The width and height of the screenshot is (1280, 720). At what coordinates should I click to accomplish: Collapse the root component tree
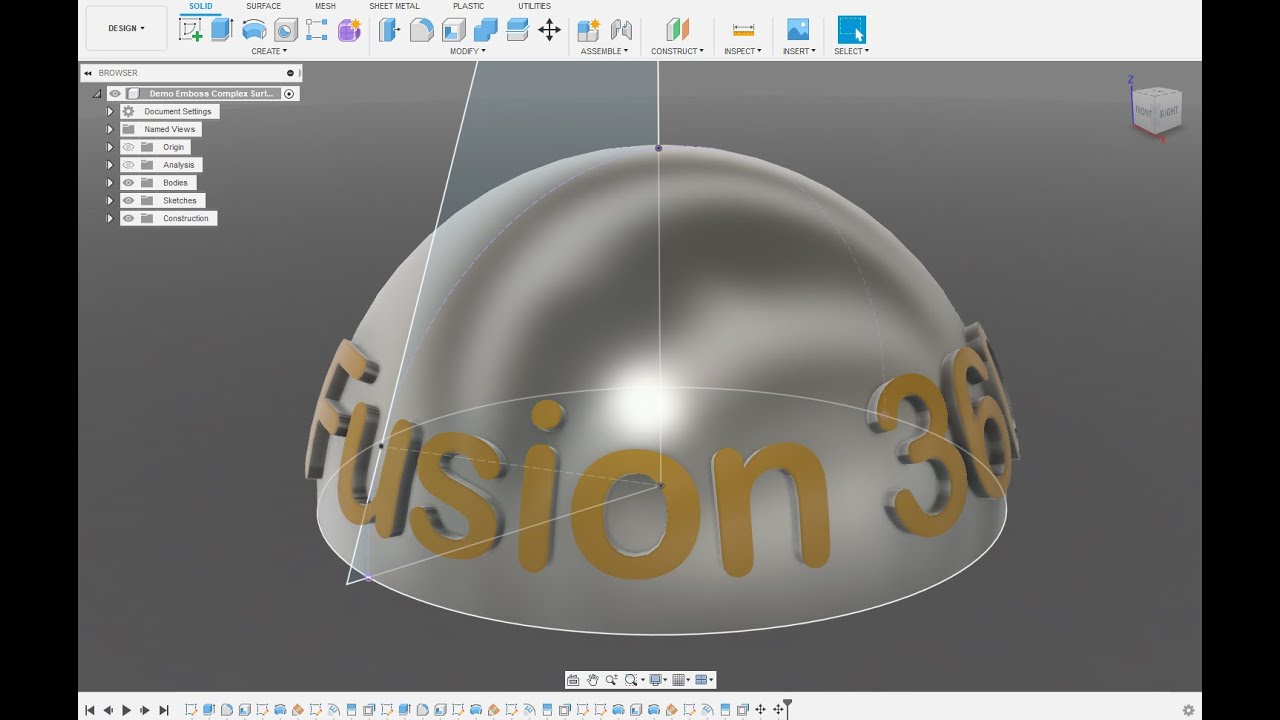97,93
